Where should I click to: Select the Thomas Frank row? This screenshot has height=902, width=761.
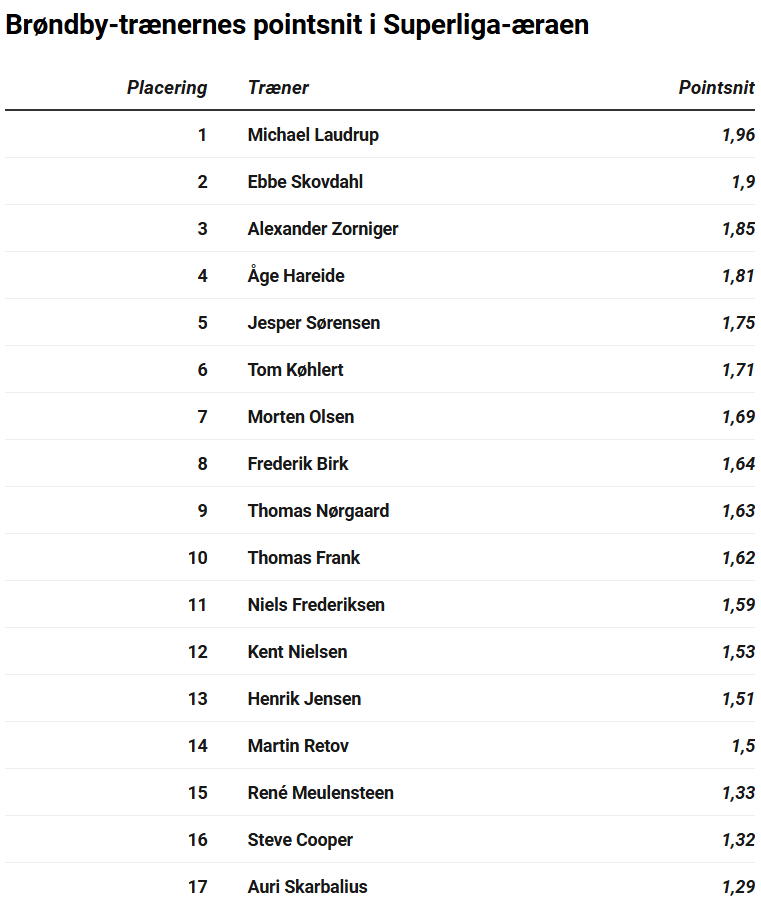click(x=380, y=557)
